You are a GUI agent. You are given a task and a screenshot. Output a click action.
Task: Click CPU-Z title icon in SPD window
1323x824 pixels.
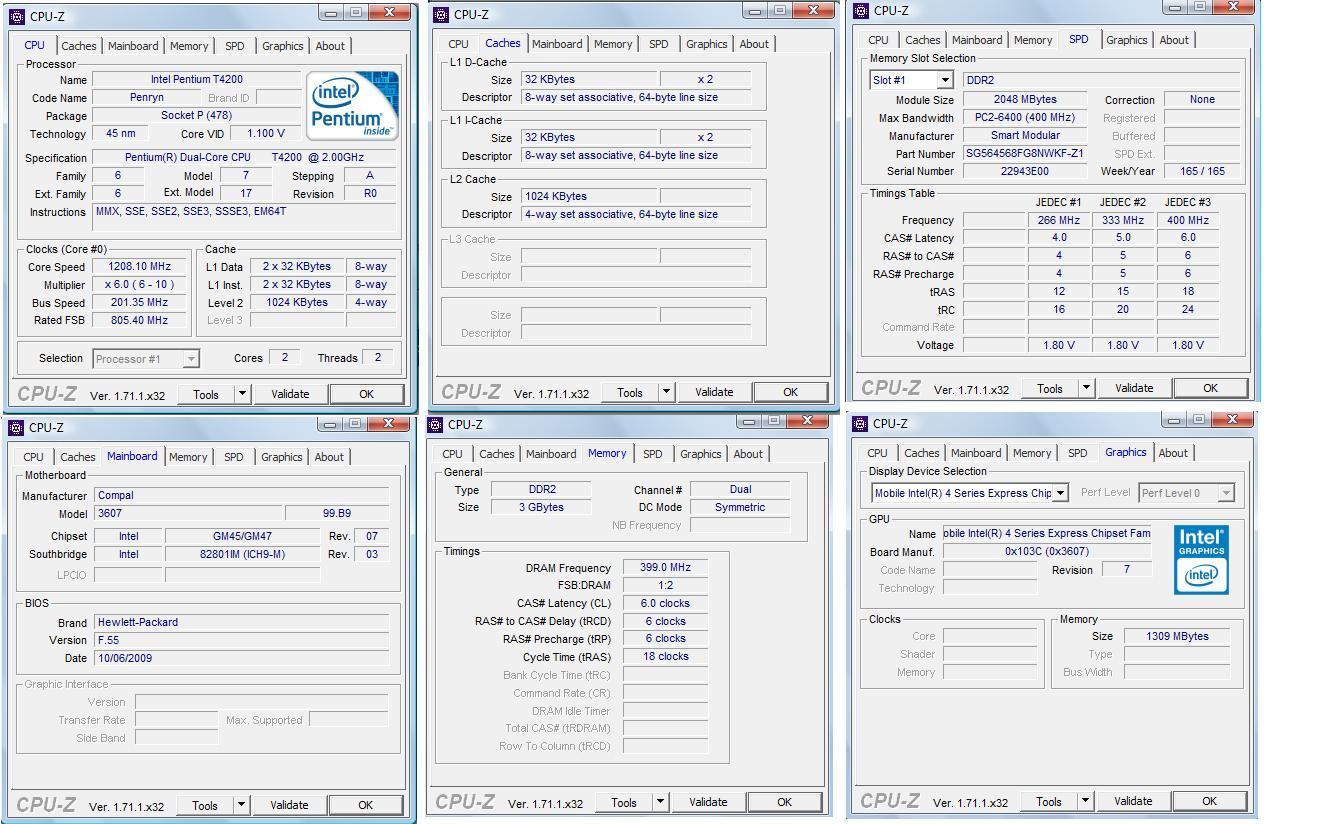861,11
